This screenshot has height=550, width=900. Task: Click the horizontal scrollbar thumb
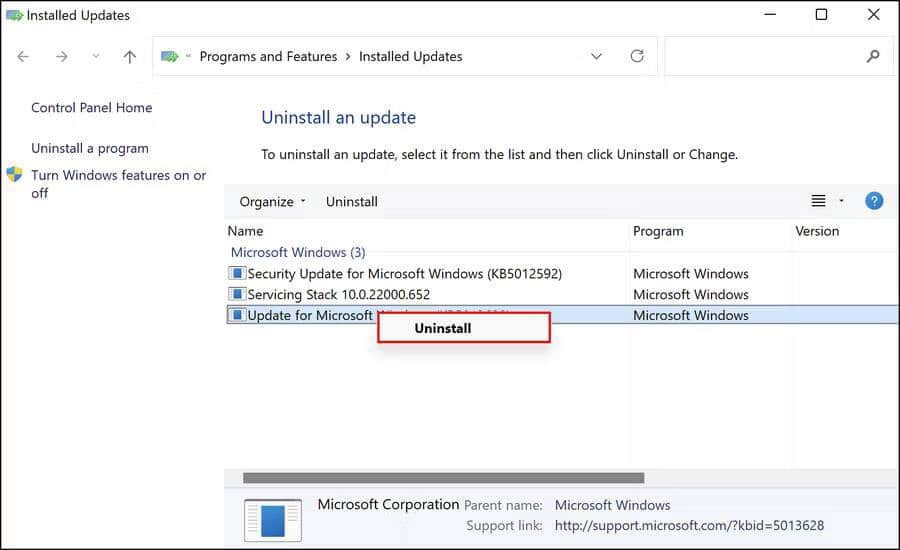(444, 478)
